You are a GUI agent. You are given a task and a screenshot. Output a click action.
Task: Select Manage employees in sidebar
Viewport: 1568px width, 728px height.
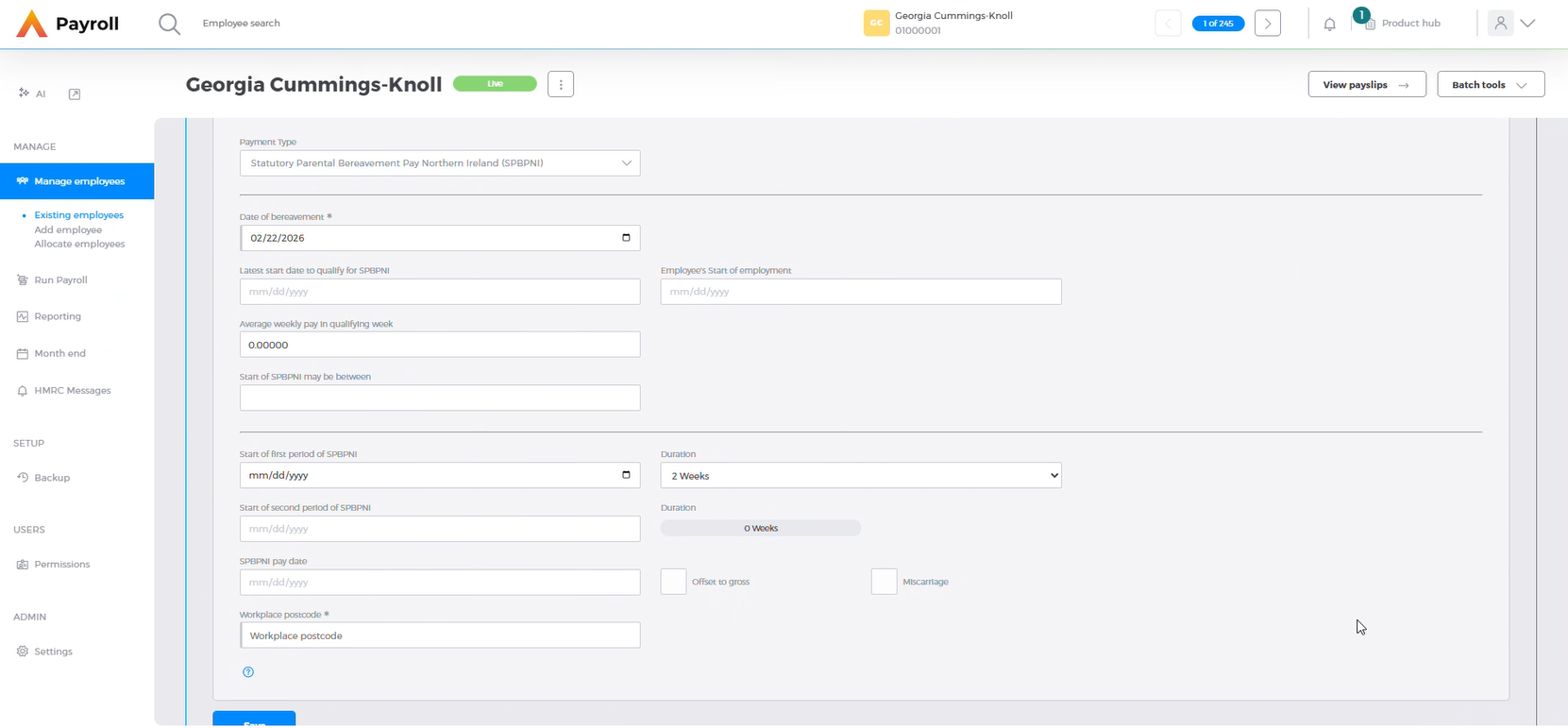coord(77,181)
